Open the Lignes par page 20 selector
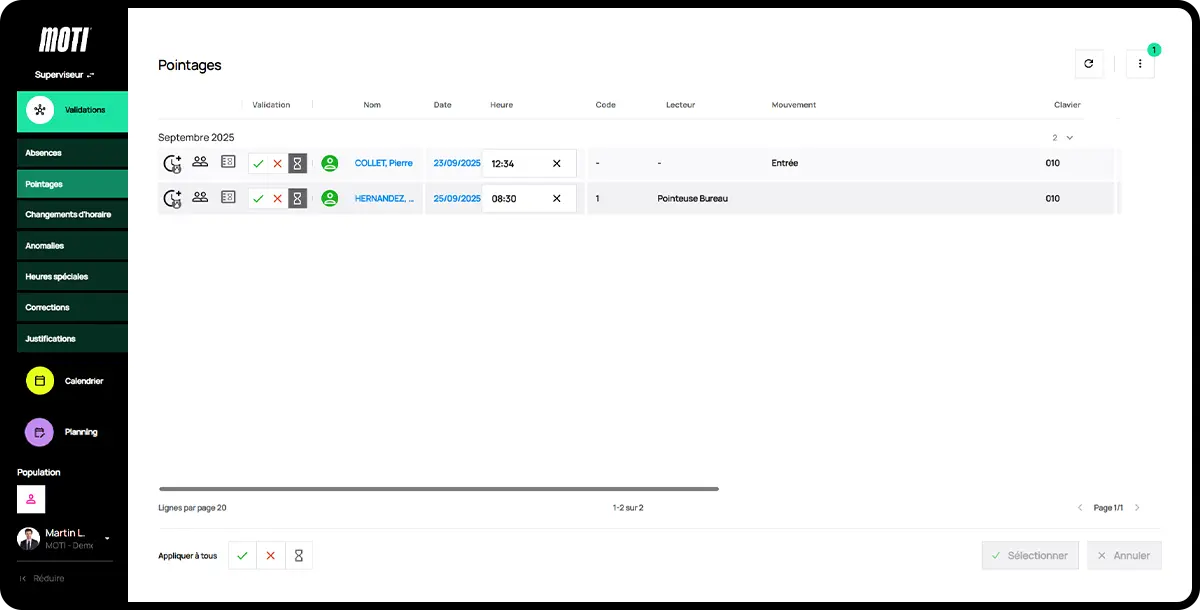Image resolution: width=1200 pixels, height=610 pixels. 192,508
